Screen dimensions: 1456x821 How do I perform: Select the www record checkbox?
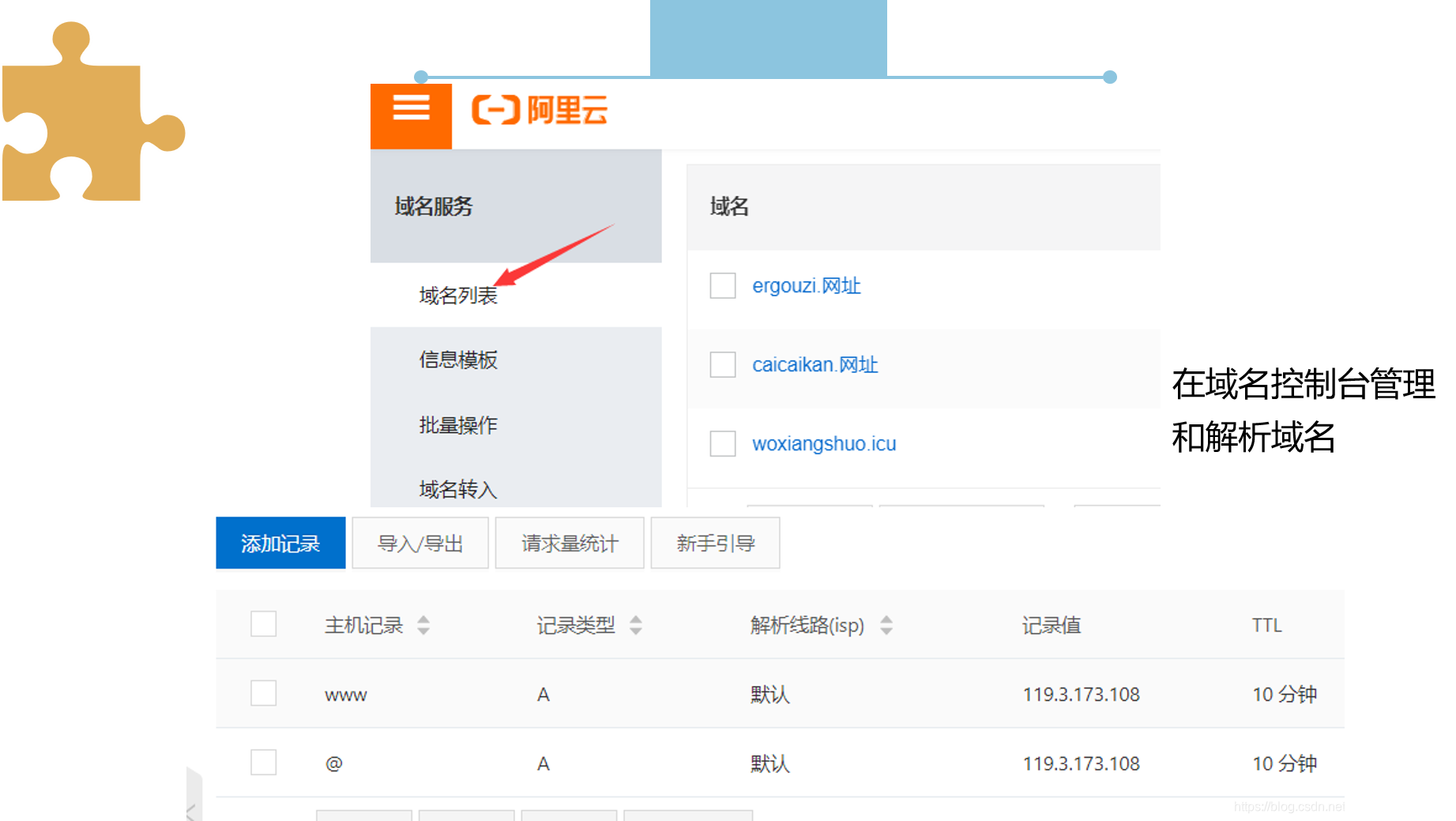(x=263, y=693)
